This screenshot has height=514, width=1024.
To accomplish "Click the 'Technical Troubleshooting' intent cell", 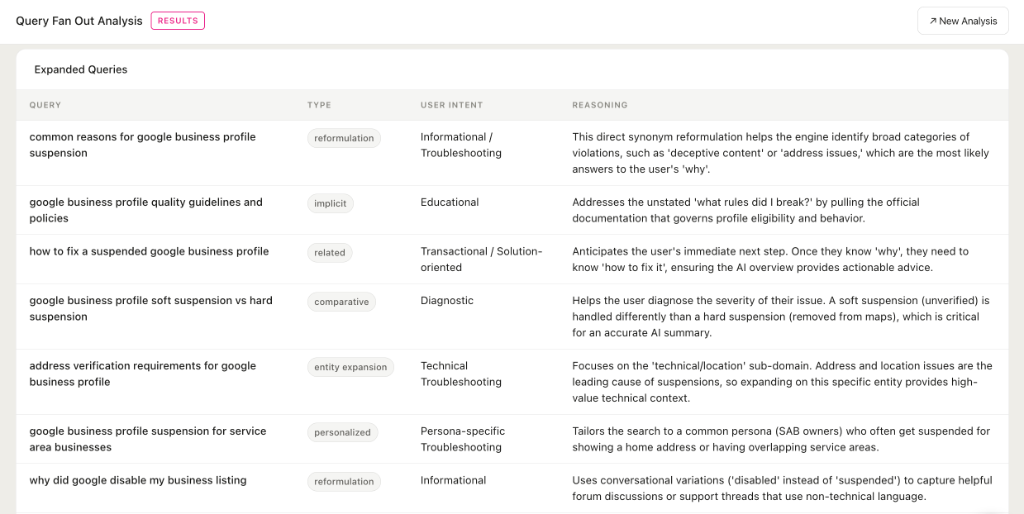I will (x=461, y=374).
